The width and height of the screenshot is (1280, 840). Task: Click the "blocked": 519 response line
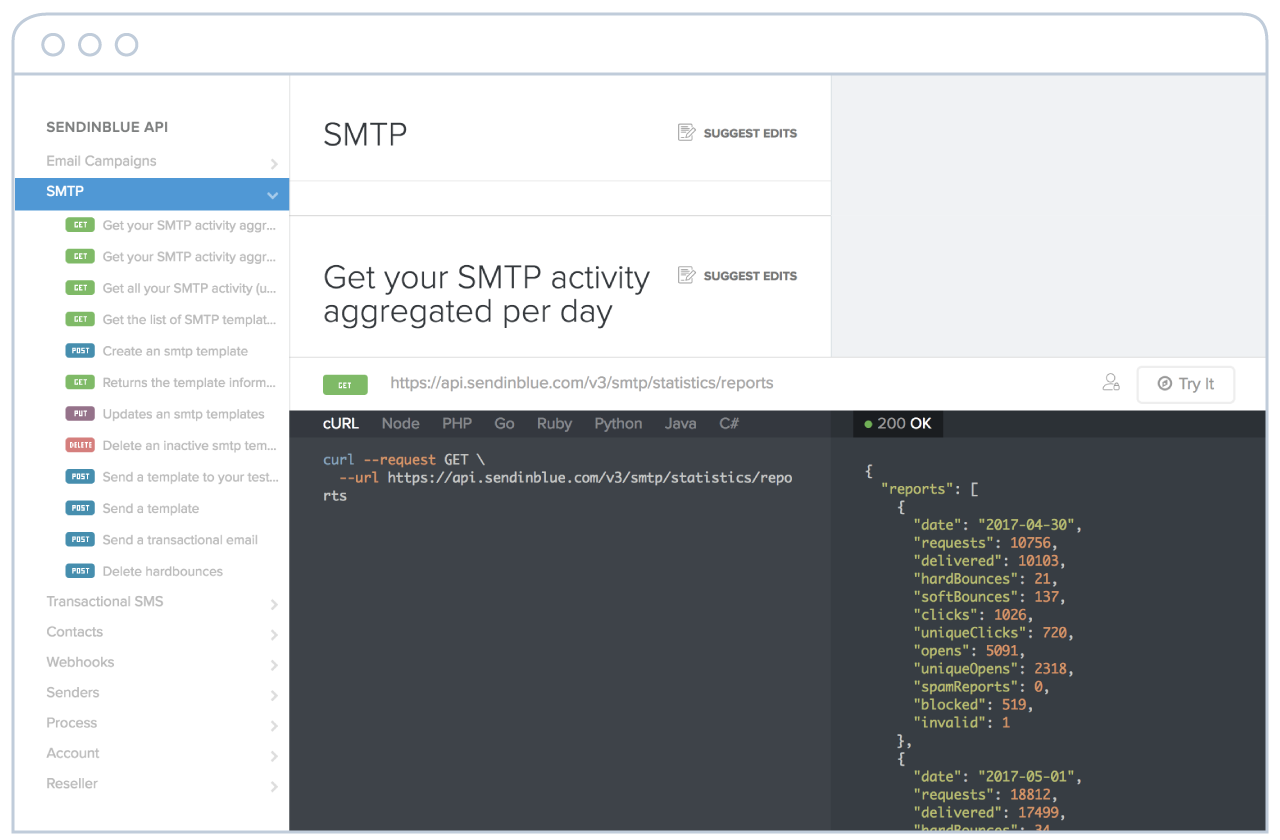click(x=973, y=705)
